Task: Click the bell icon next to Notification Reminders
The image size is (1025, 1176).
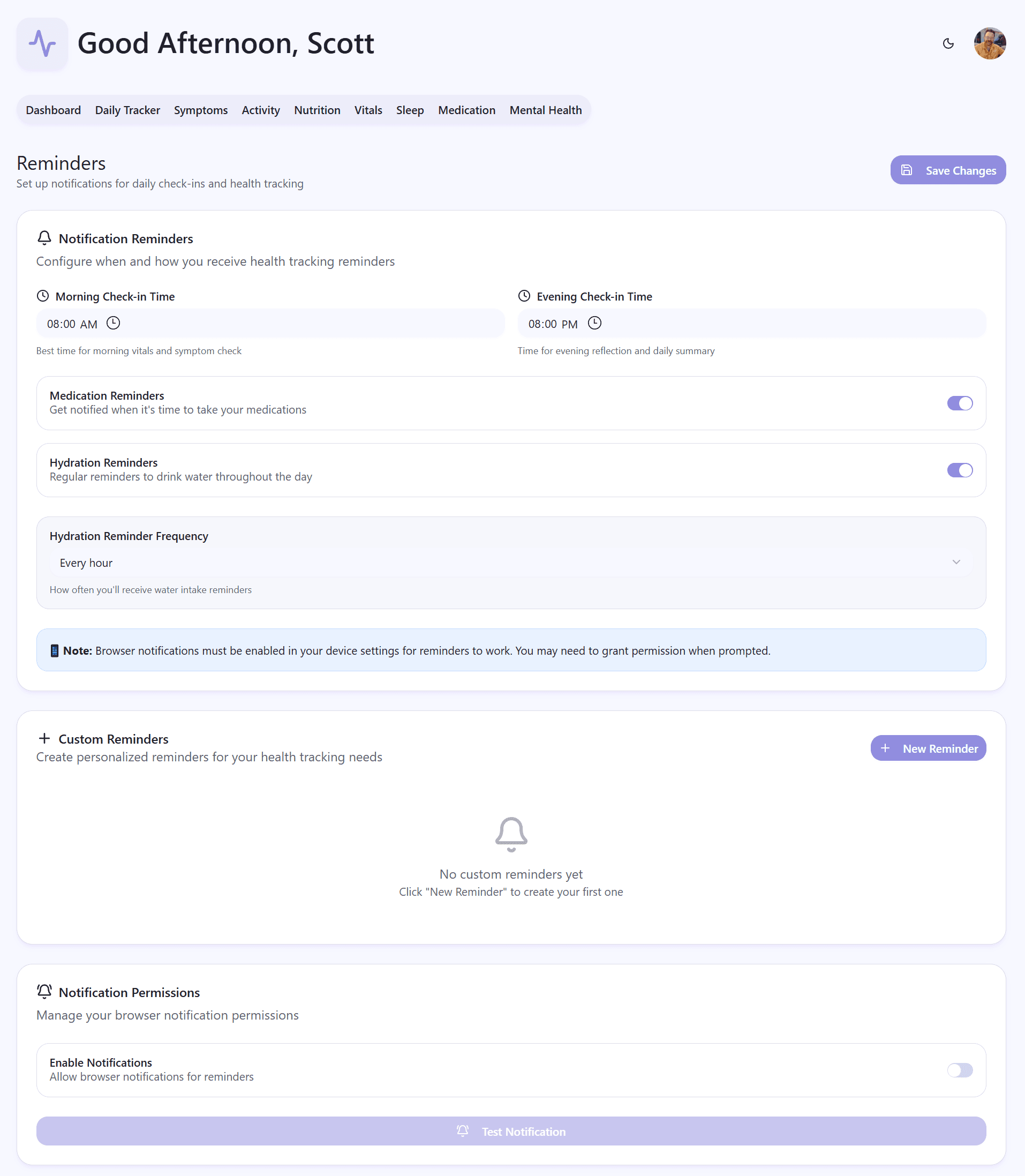Action: (x=45, y=238)
